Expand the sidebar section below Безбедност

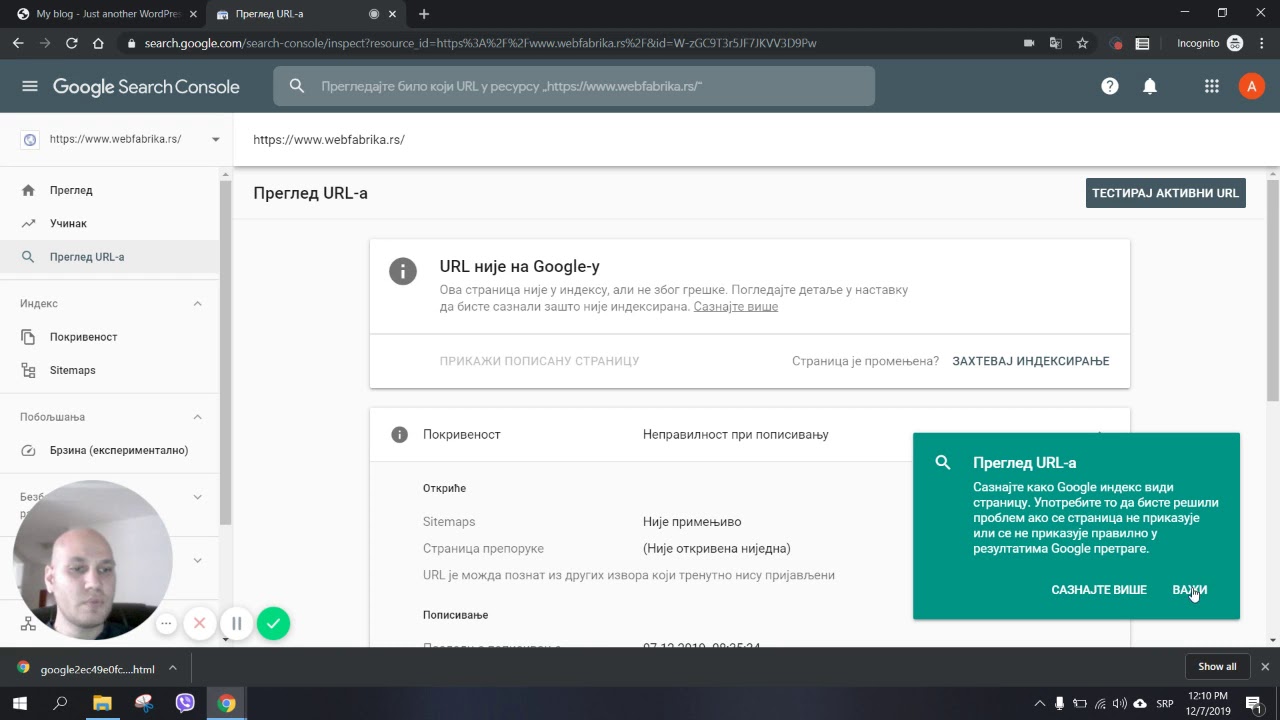click(197, 560)
